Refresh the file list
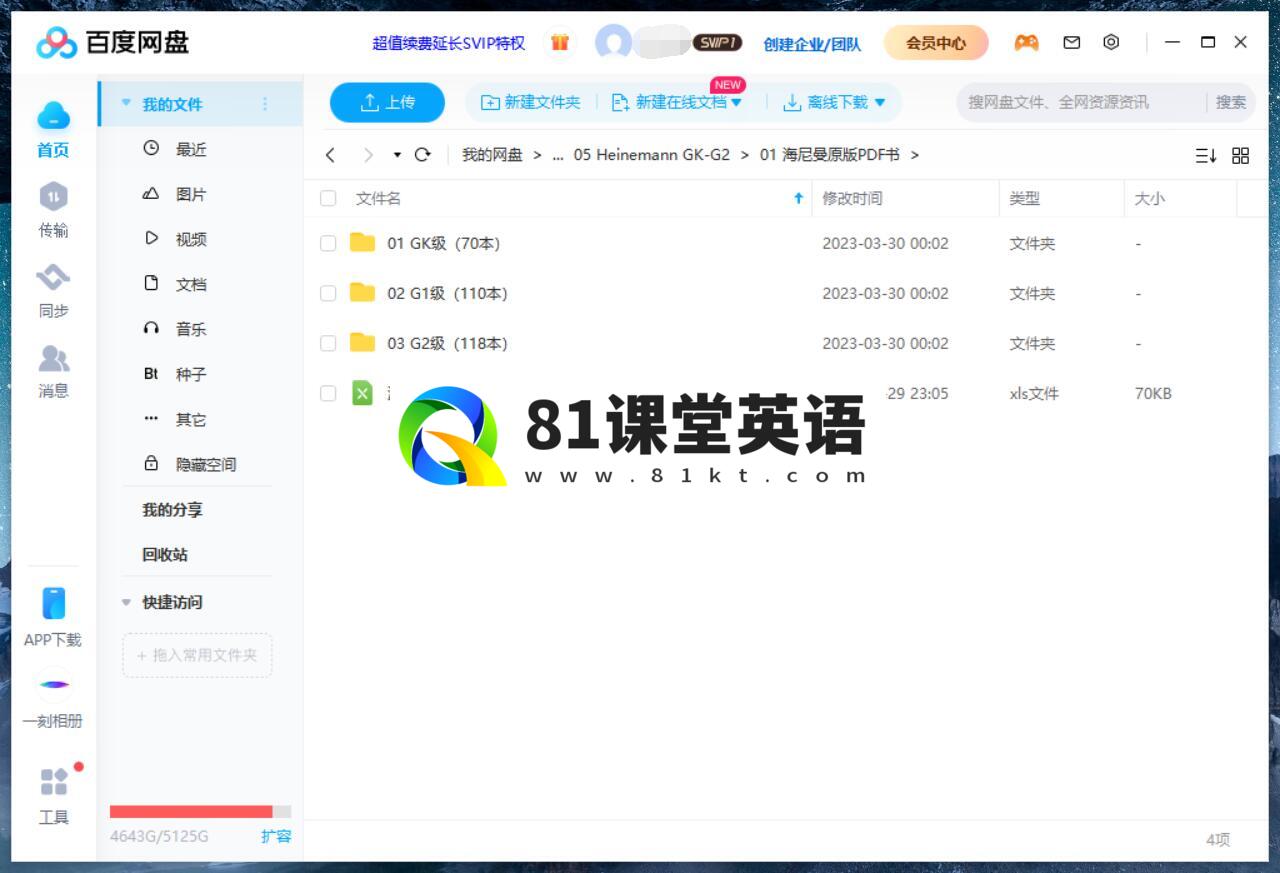Screen dimensions: 1280x873 point(422,155)
